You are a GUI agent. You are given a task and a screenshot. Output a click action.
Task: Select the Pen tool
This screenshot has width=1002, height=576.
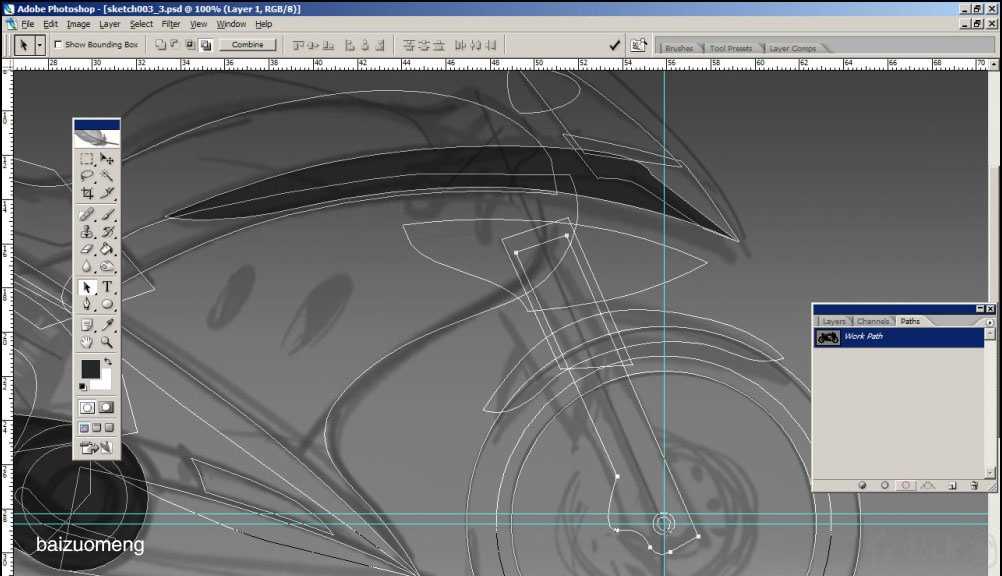tap(87, 305)
